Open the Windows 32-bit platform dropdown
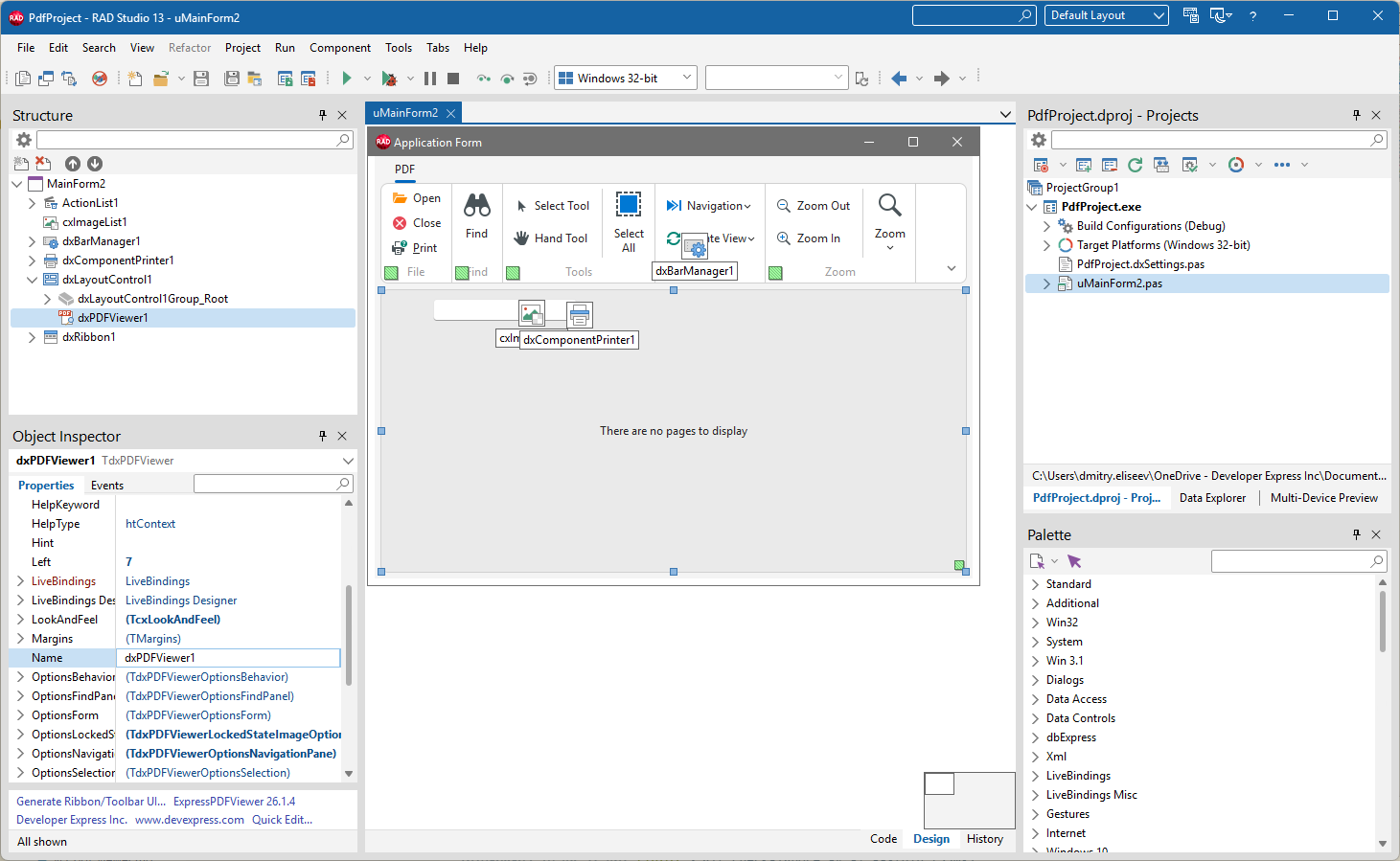 pyautogui.click(x=687, y=78)
